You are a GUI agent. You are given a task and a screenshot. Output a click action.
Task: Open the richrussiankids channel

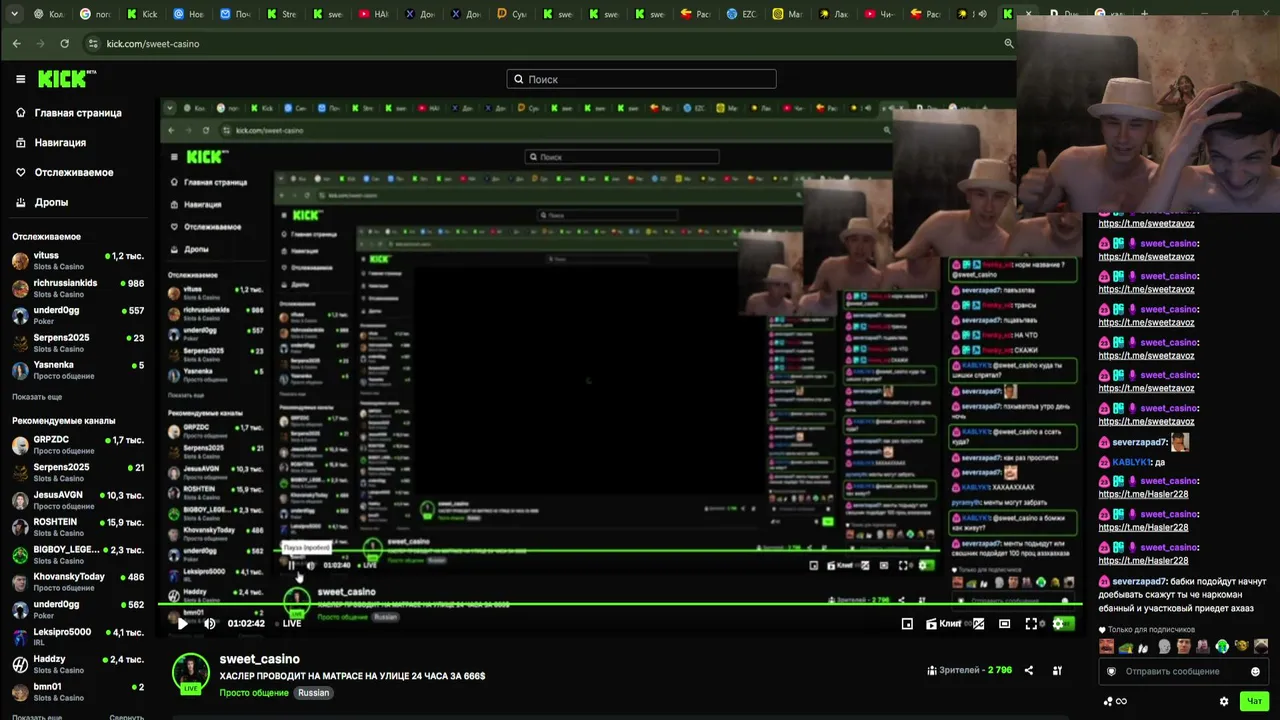[x=78, y=288]
